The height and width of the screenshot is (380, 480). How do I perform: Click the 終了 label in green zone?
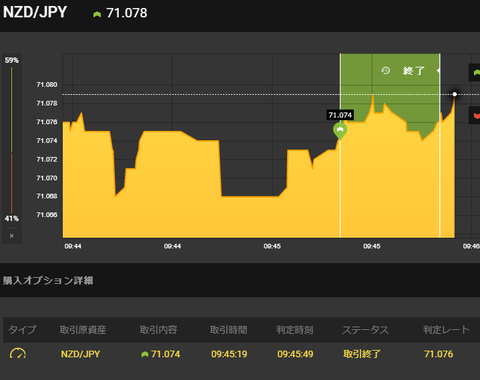coord(414,71)
